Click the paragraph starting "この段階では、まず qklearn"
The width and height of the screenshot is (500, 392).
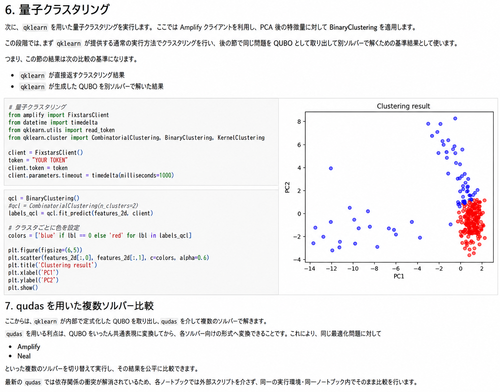click(232, 43)
